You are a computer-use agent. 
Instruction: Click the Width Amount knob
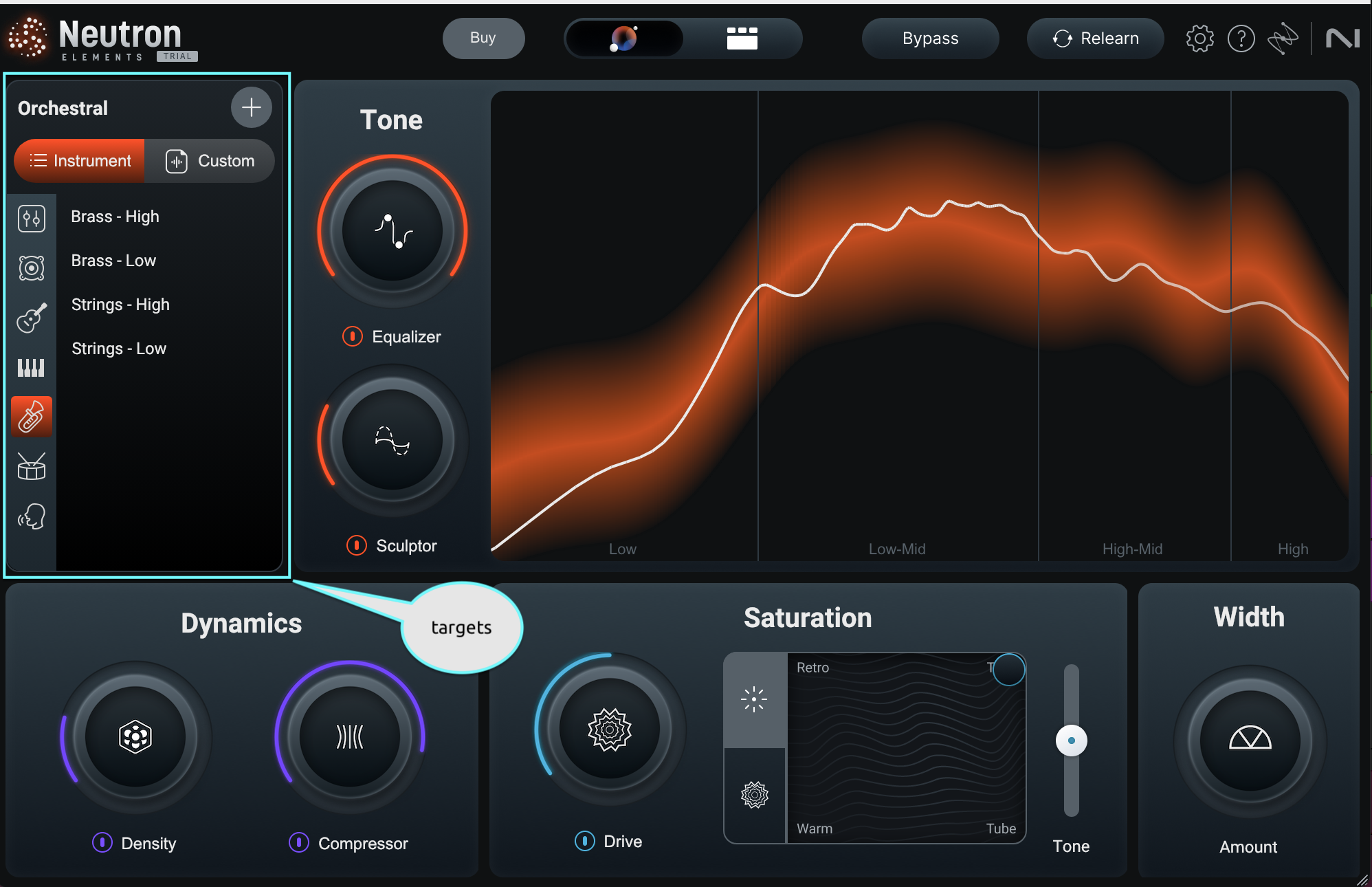point(1250,741)
